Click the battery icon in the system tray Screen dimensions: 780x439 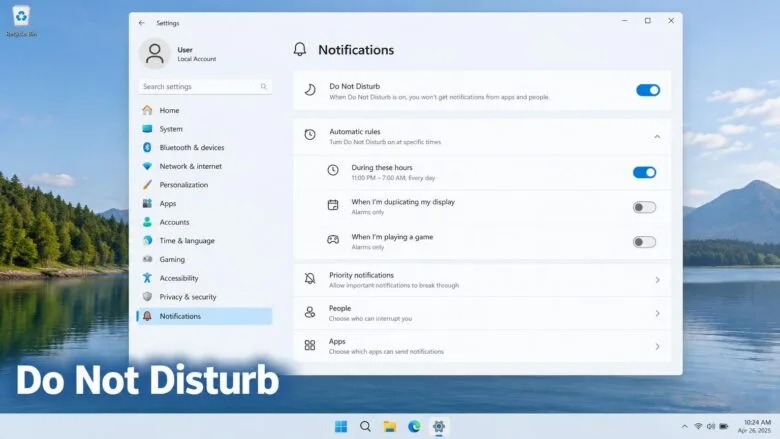coord(724,427)
